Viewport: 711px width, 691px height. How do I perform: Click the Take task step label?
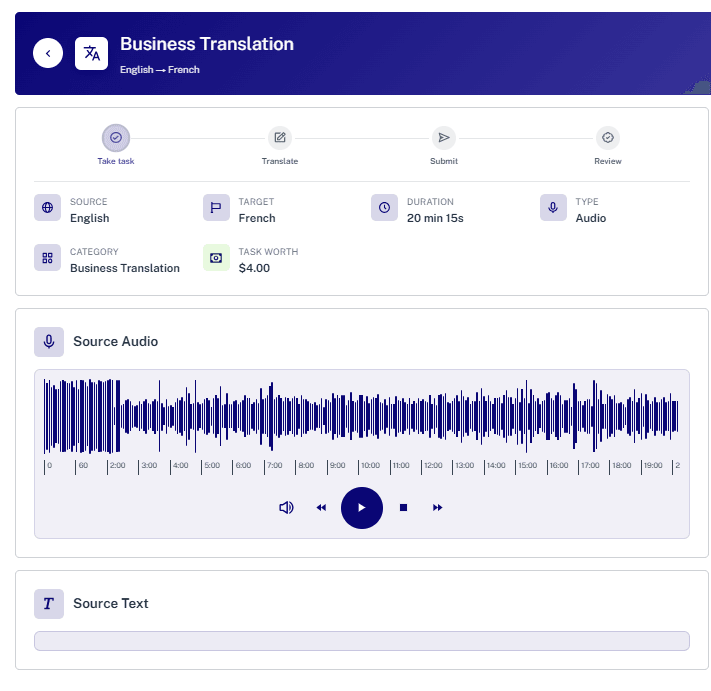coord(116,161)
